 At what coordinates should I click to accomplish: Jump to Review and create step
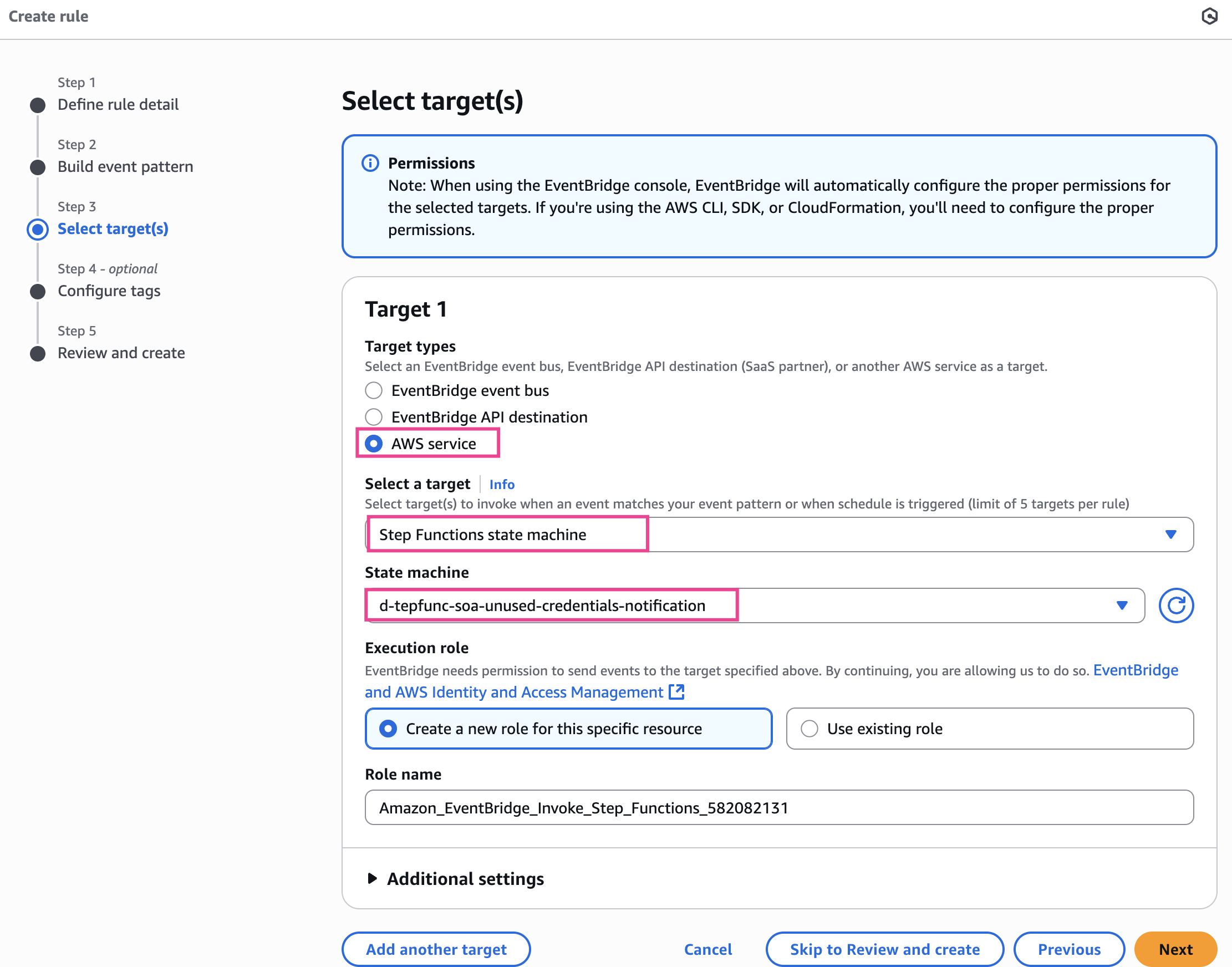tap(121, 353)
